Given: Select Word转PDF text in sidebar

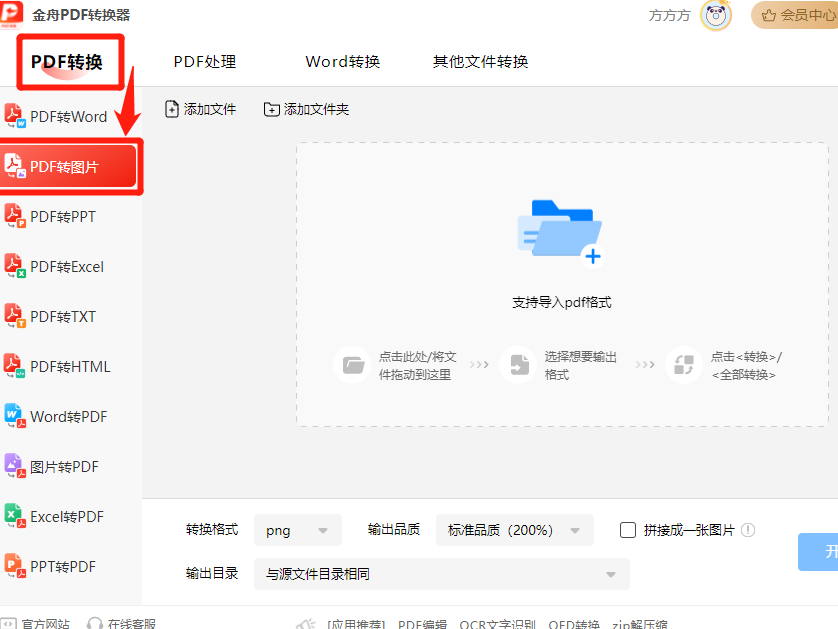Looking at the screenshot, I should pyautogui.click(x=69, y=416).
